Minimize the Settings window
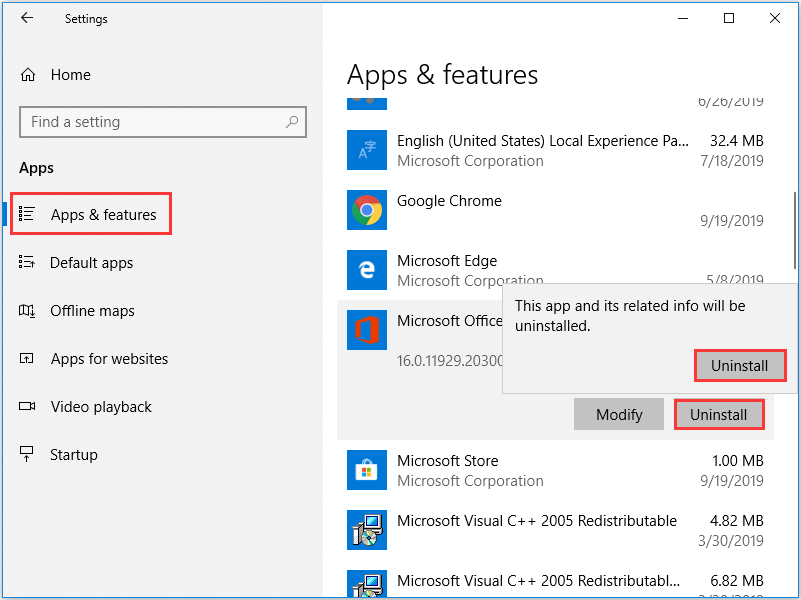 (x=683, y=18)
